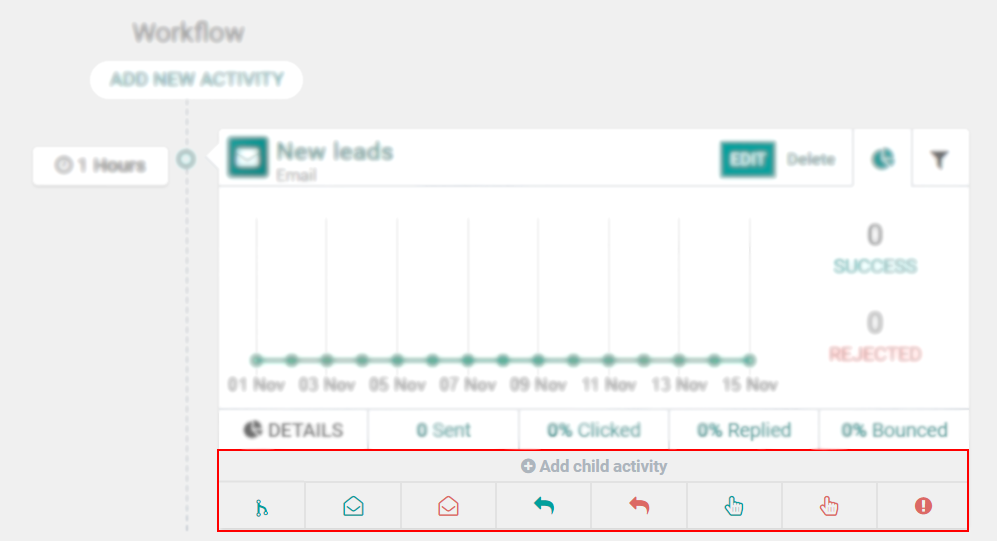
Task: Choose the red Not Clicked hand icon
Action: pyautogui.click(x=829, y=507)
